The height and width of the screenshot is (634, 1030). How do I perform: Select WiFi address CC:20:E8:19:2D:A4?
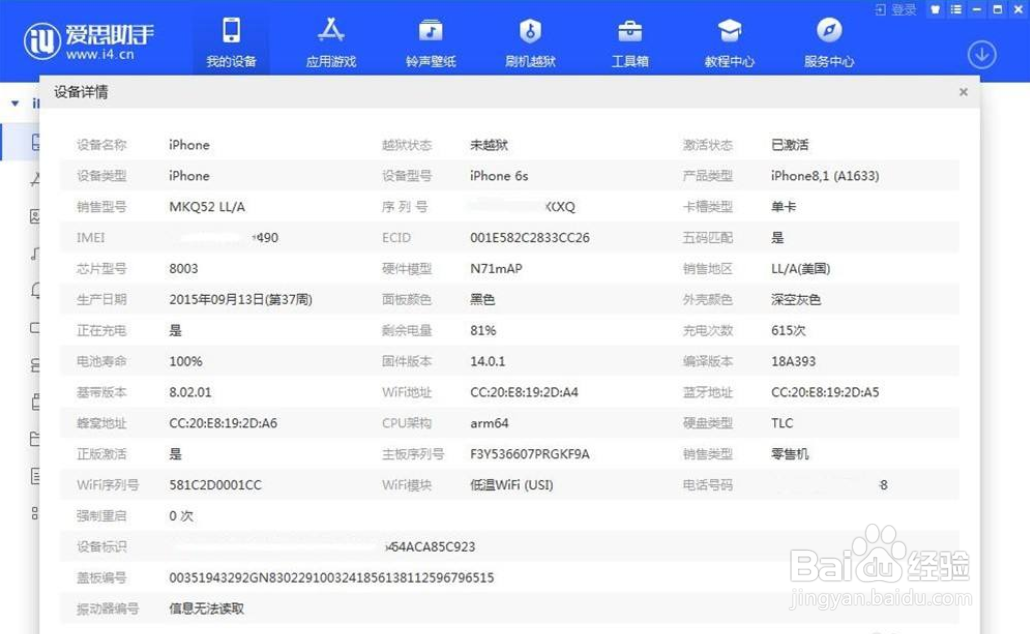click(x=524, y=392)
